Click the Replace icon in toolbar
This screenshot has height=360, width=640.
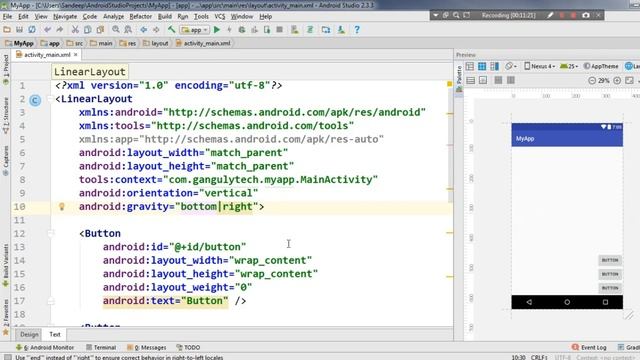click(x=128, y=29)
